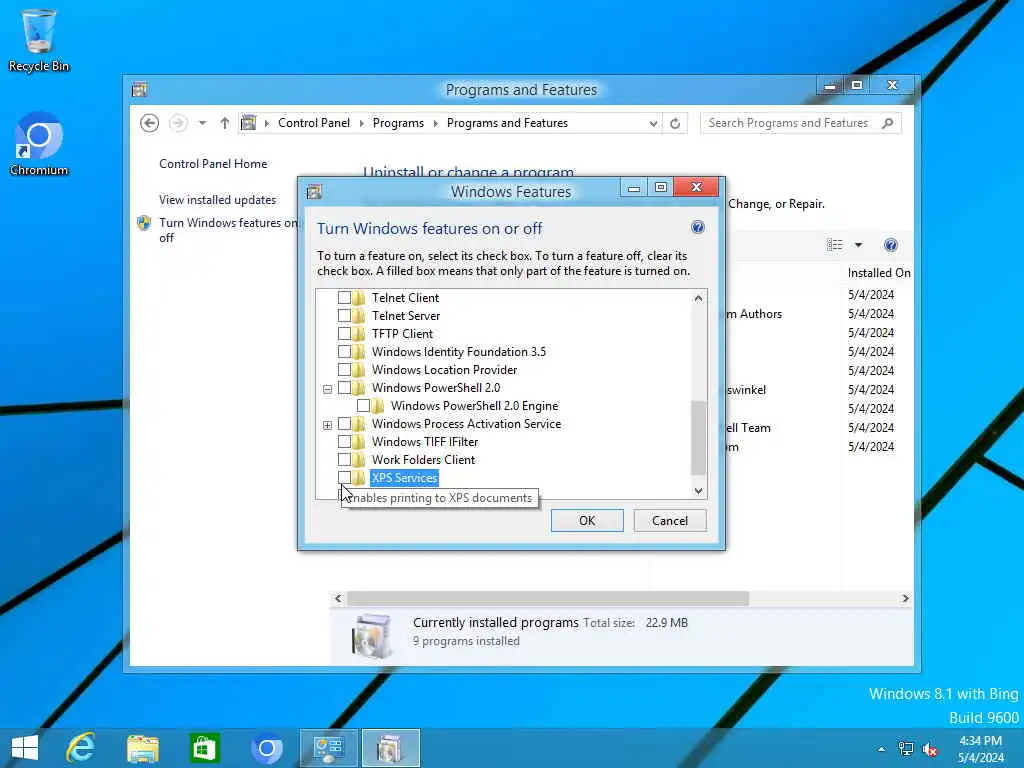Open Control Panel Home link
Image resolution: width=1024 pixels, height=768 pixels.
[x=213, y=164]
